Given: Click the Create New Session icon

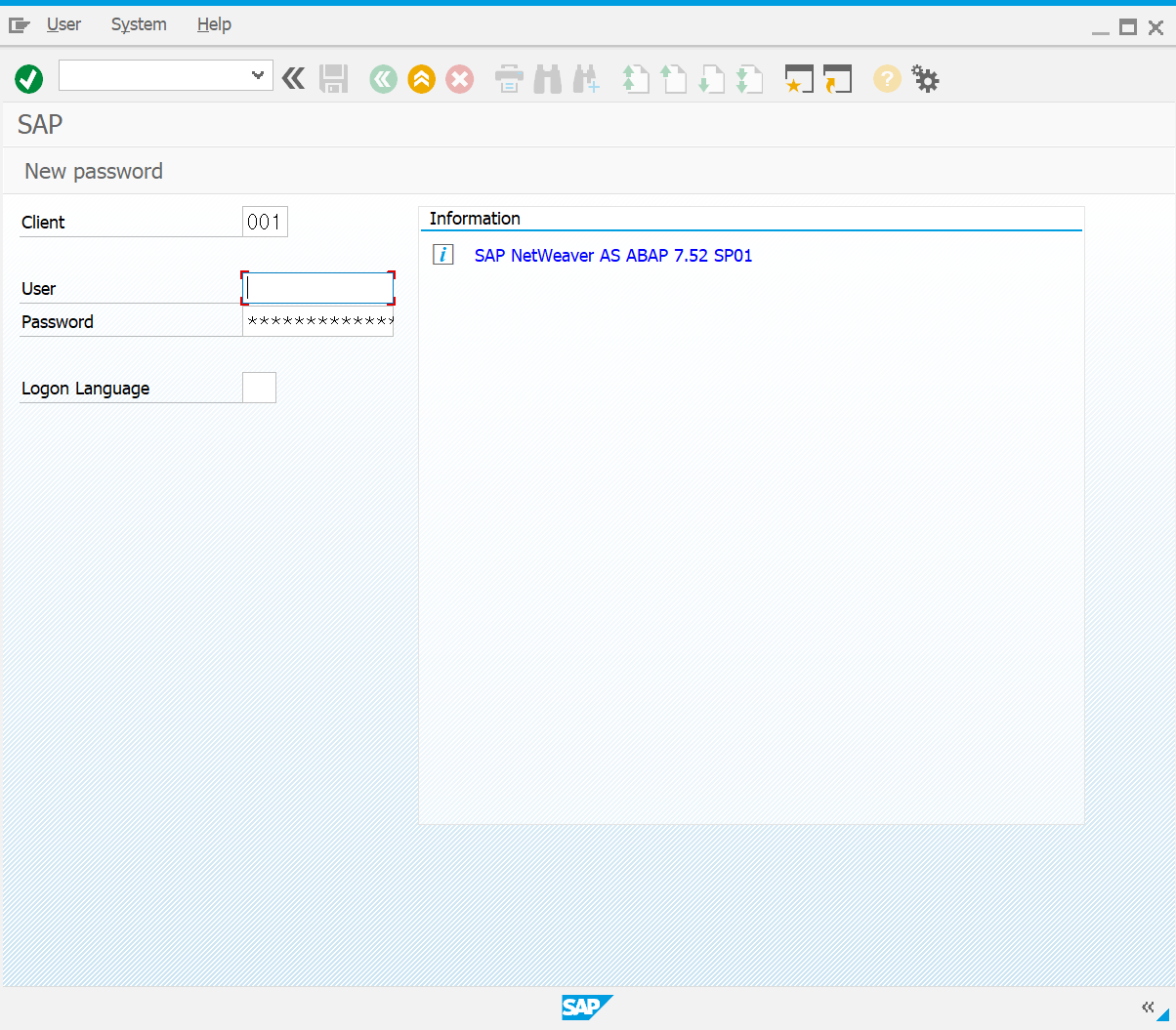Looking at the screenshot, I should [x=799, y=79].
